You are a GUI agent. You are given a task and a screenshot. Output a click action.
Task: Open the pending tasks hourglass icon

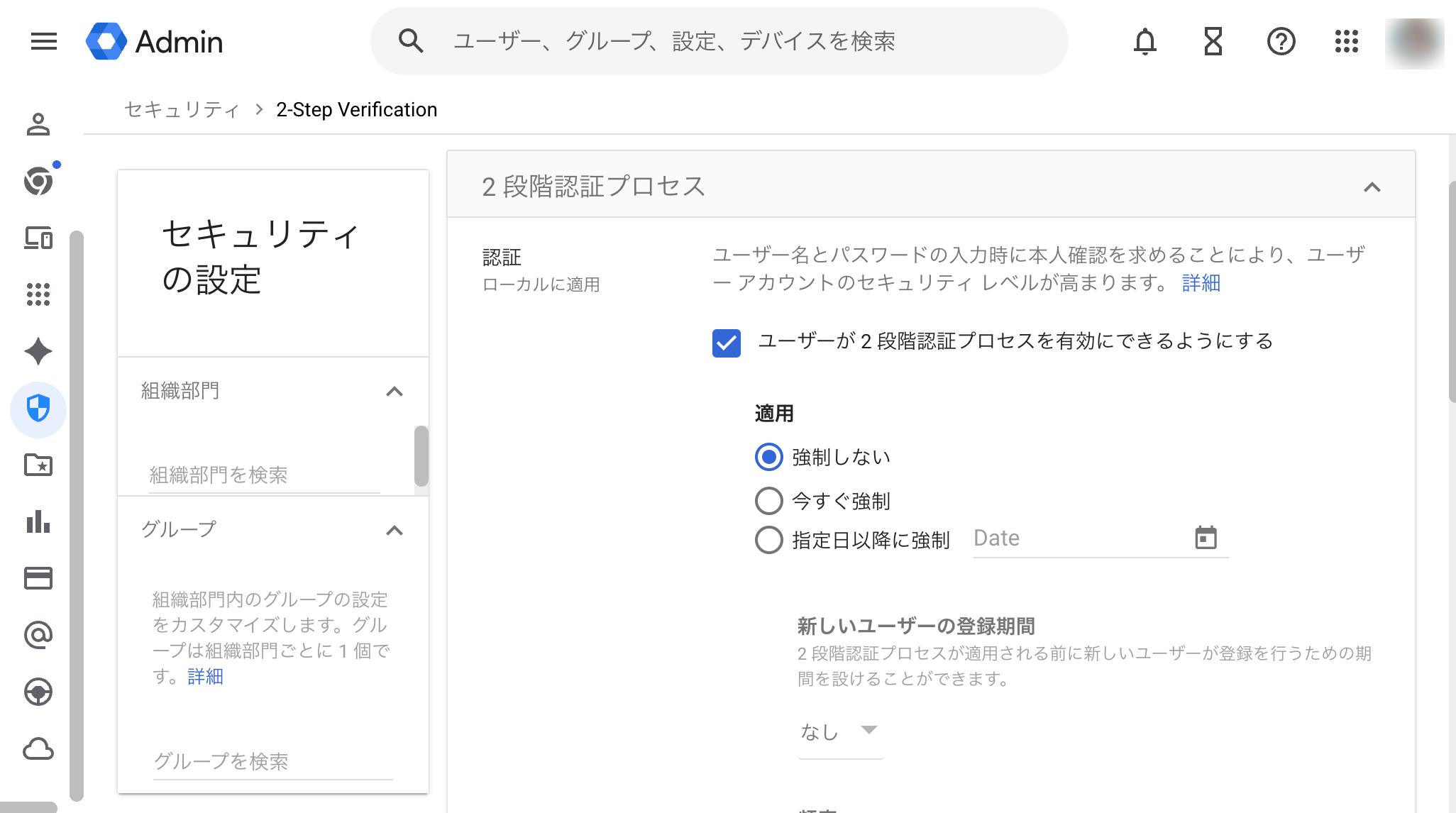(1213, 42)
